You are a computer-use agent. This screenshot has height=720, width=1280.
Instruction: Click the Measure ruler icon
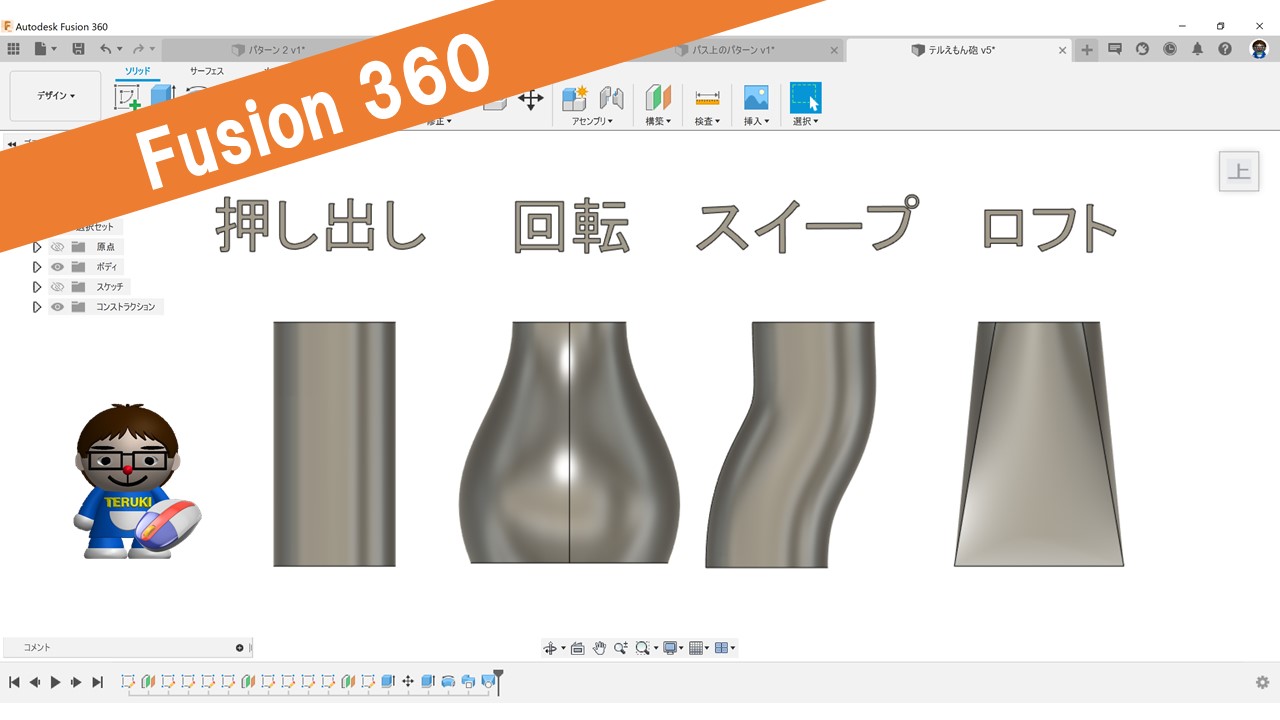pos(707,98)
